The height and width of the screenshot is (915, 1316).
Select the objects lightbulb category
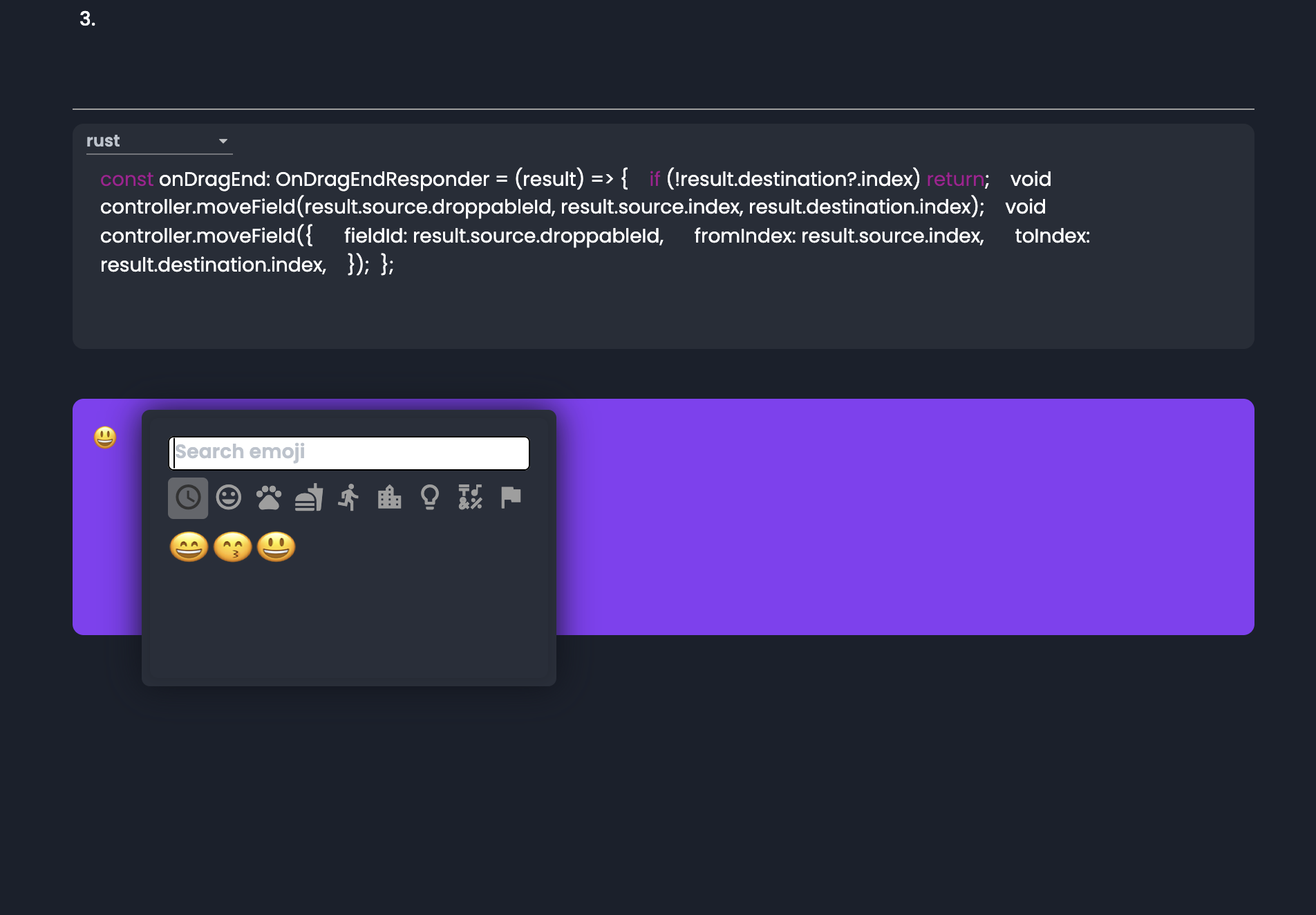click(x=430, y=498)
